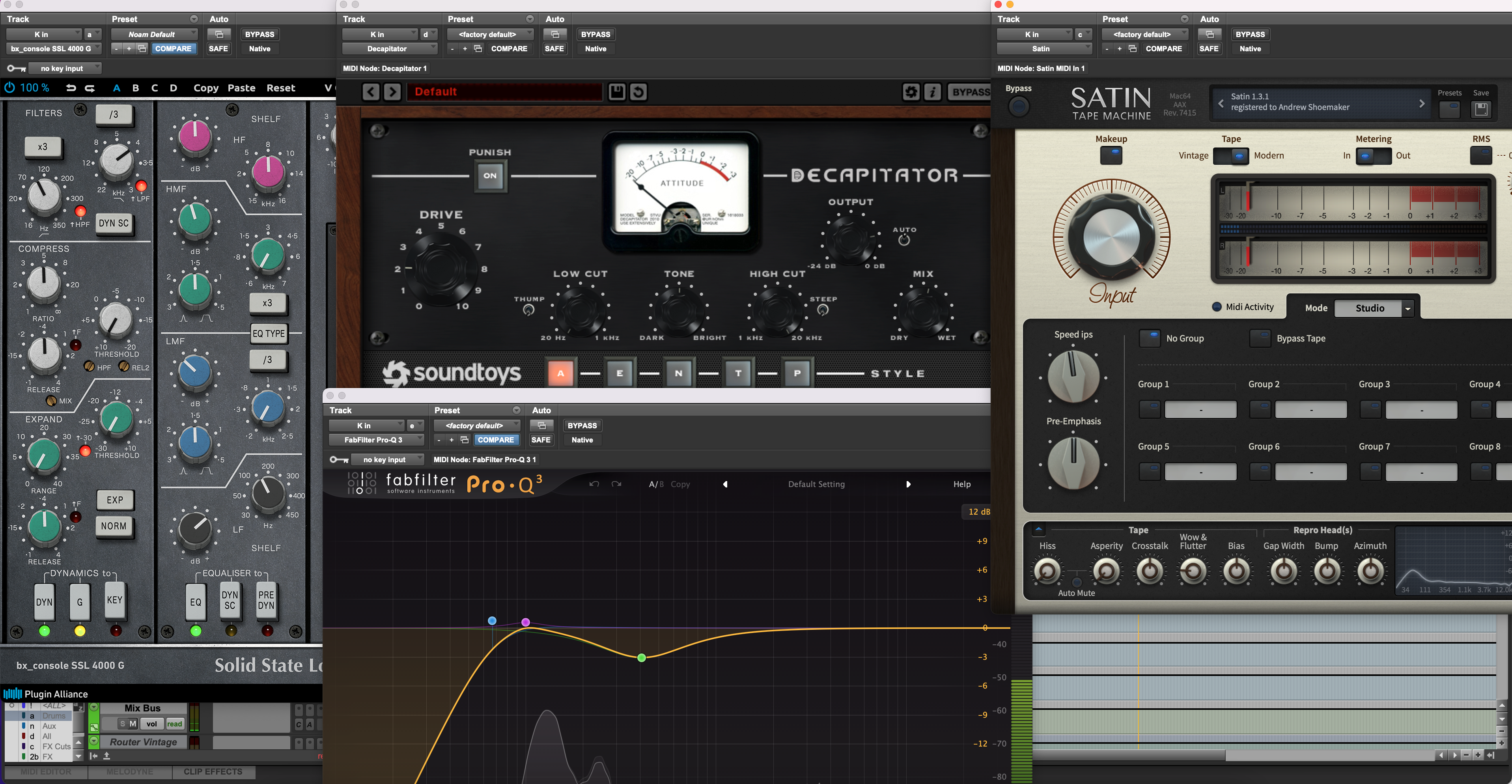Open Pro-Q 3 Help menu
1512x784 pixels.
coord(961,484)
